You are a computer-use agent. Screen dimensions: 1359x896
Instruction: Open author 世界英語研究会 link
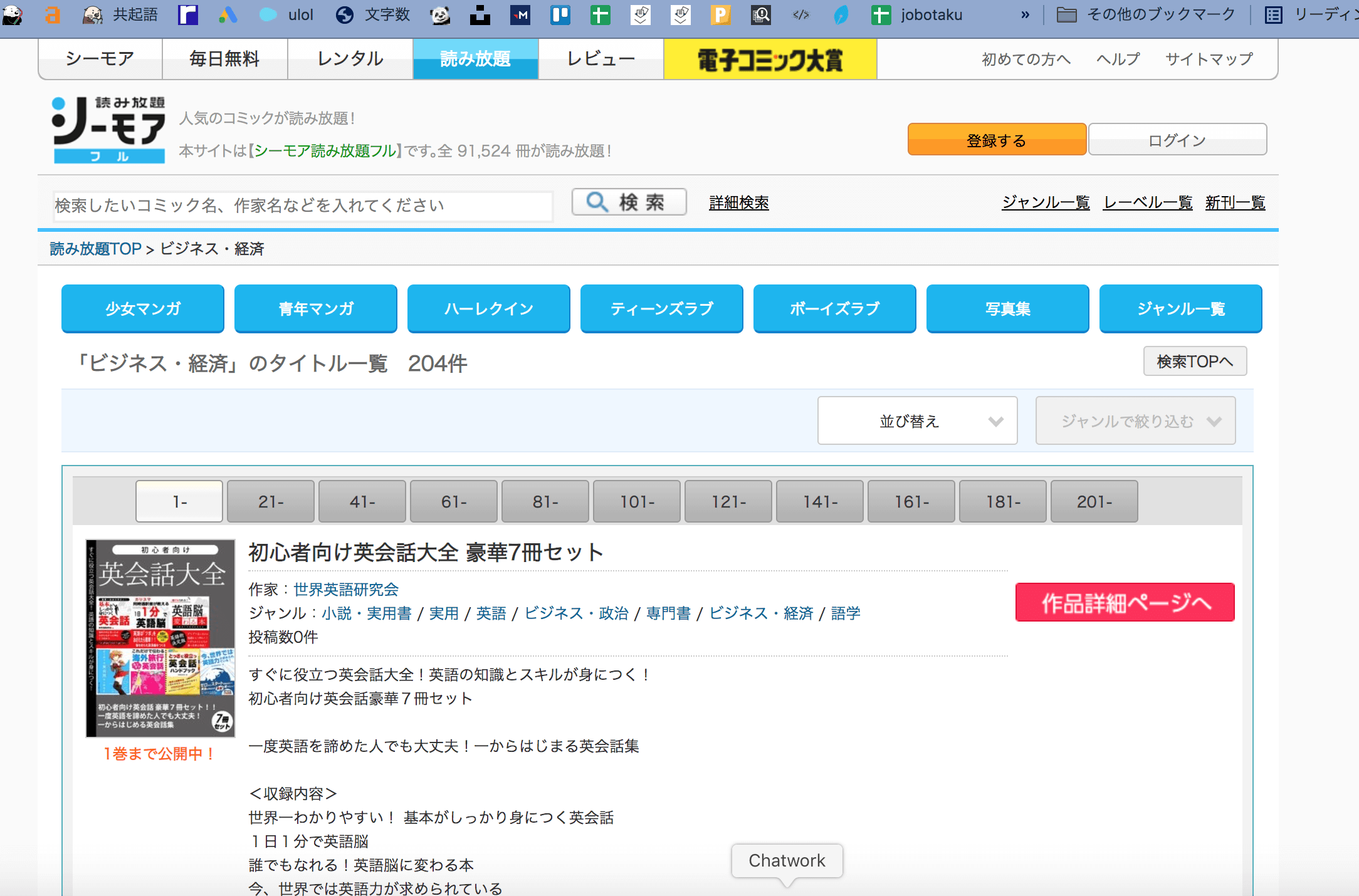click(346, 589)
